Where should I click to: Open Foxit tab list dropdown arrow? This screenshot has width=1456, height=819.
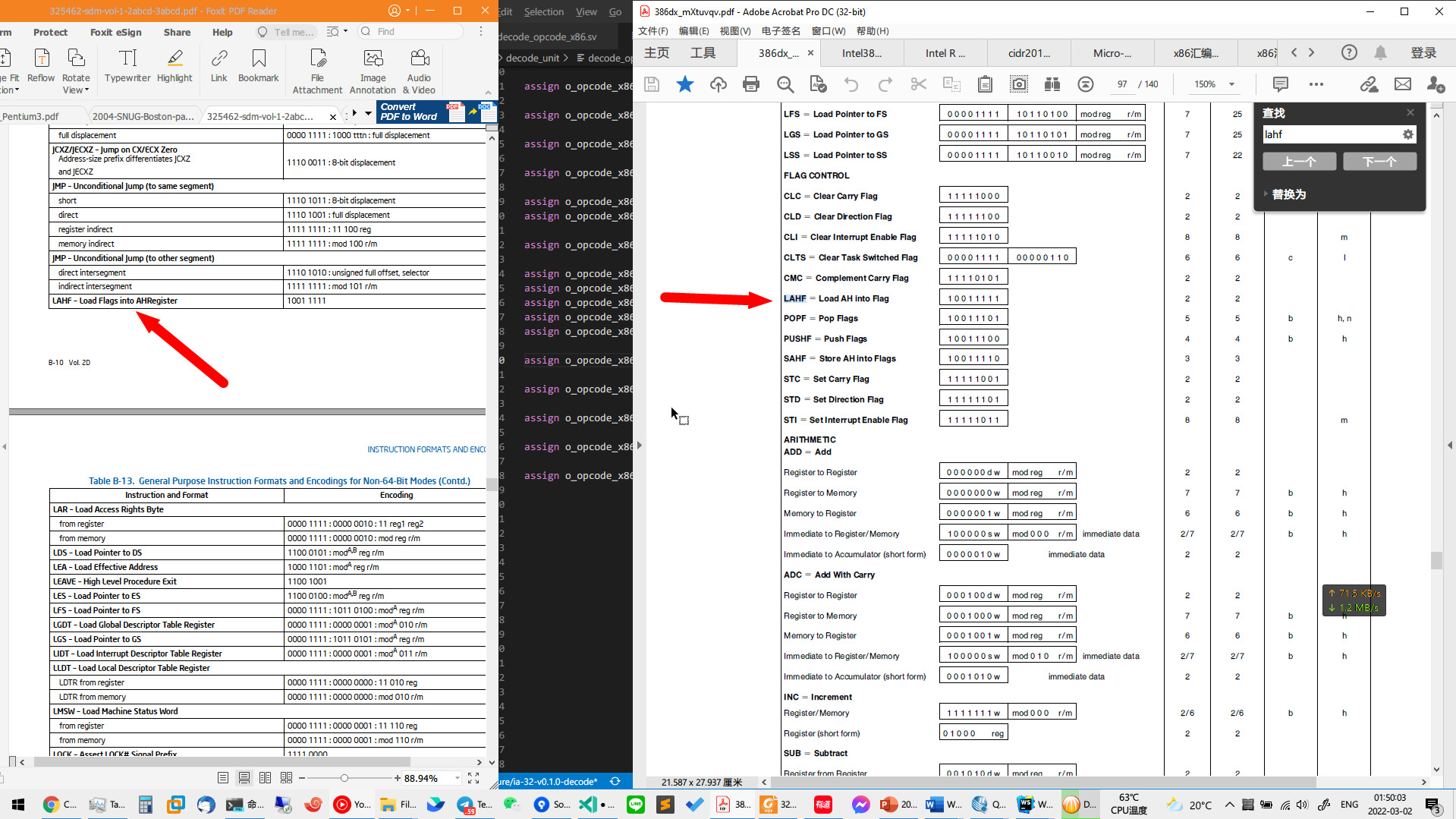pos(368,113)
